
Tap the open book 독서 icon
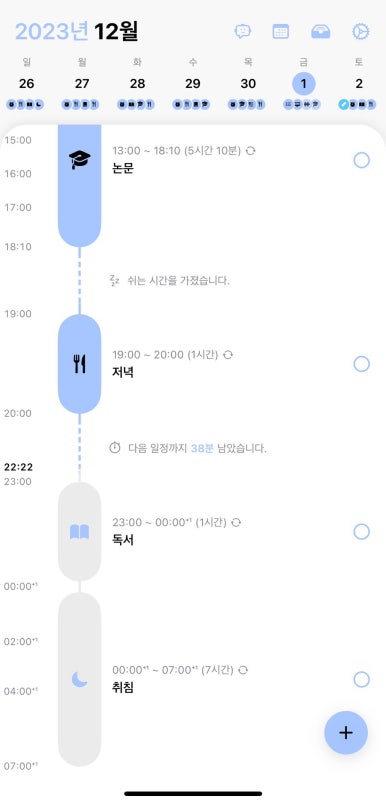click(x=79, y=532)
